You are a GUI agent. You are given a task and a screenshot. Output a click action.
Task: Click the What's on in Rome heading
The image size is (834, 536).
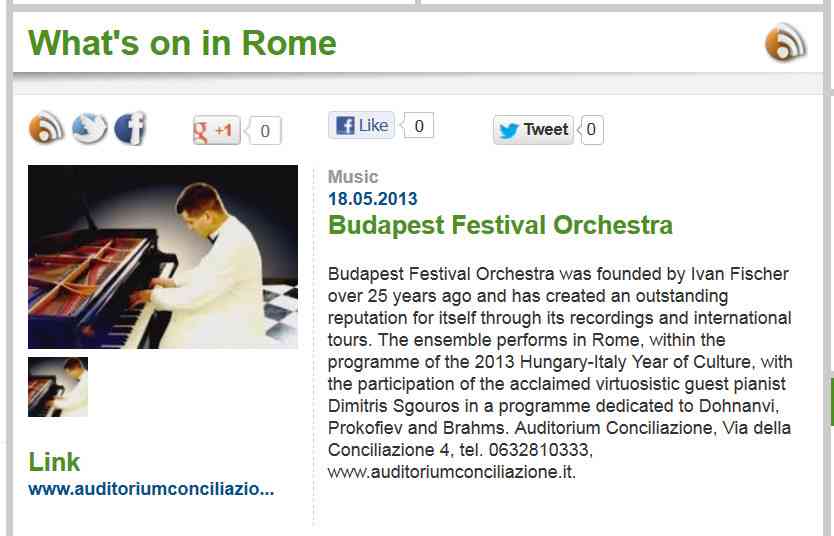(182, 43)
